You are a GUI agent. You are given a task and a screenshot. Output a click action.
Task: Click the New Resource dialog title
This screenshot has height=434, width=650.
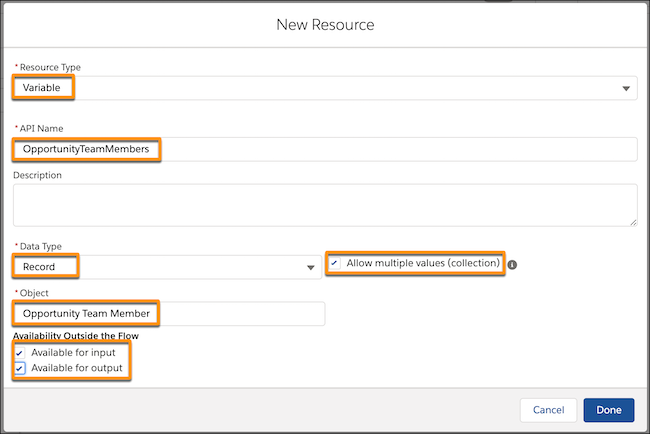click(x=325, y=25)
